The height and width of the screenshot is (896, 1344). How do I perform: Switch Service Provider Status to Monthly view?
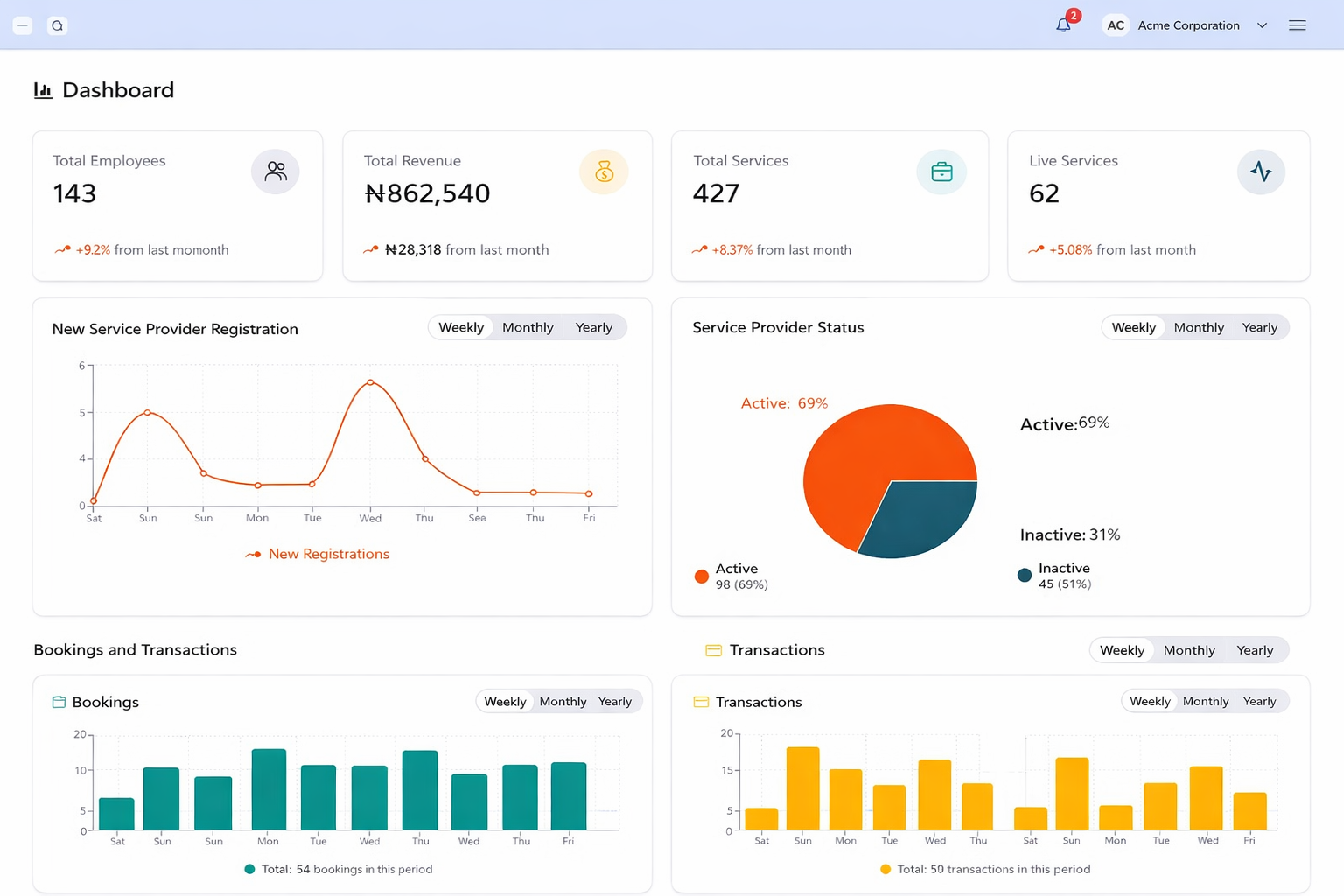(x=1199, y=327)
